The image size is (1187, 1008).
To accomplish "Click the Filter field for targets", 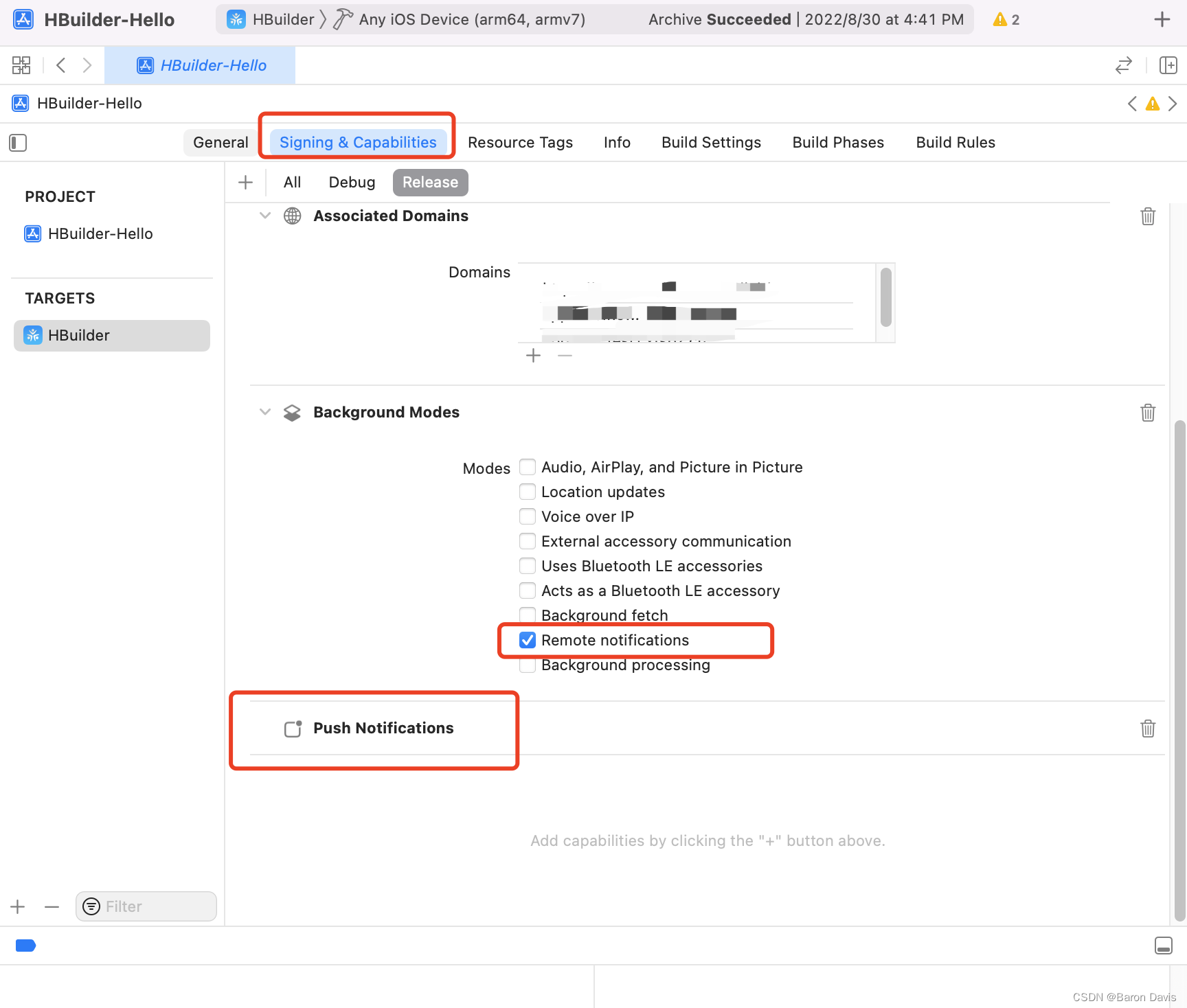I will [x=146, y=906].
